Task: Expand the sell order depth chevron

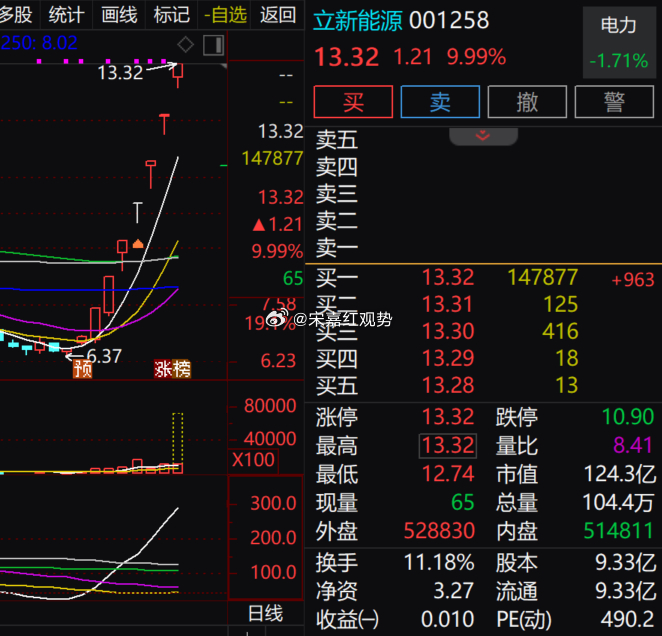Action: 483,136
